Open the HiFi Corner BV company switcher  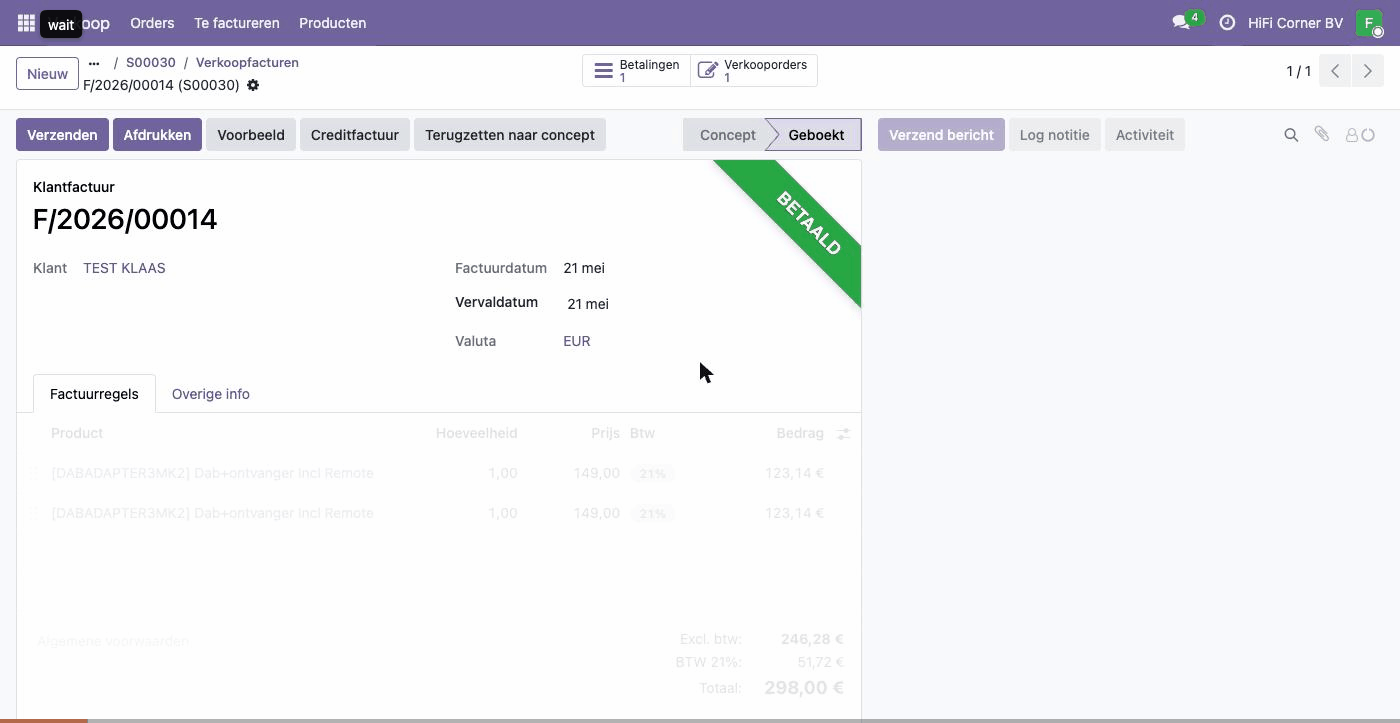coord(1295,22)
